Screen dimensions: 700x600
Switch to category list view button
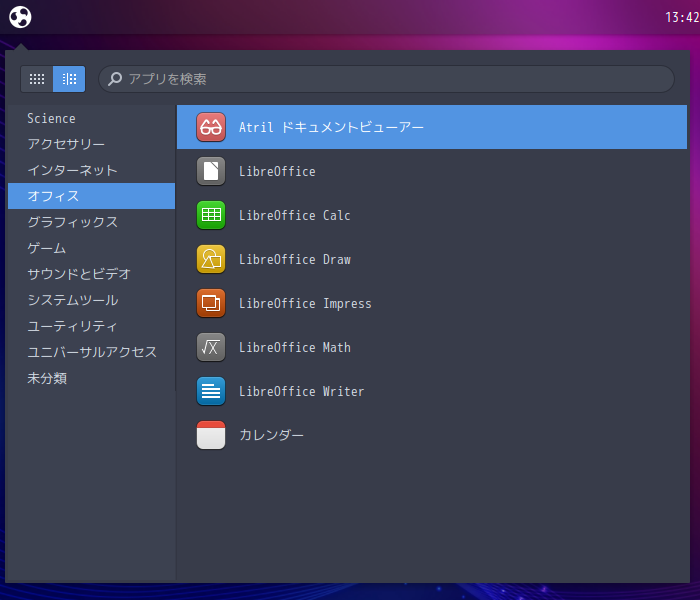pyautogui.click(x=69, y=79)
